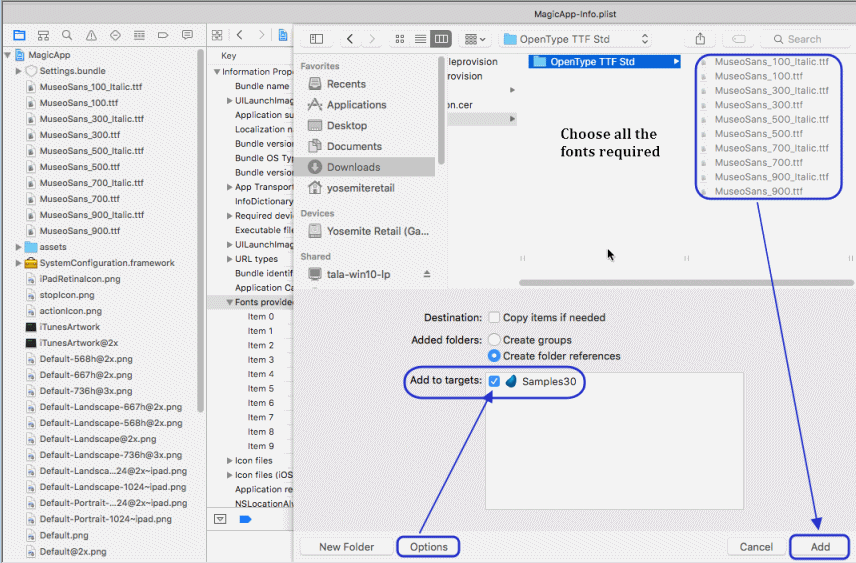Click the Add button
The width and height of the screenshot is (856, 563).
click(820, 547)
